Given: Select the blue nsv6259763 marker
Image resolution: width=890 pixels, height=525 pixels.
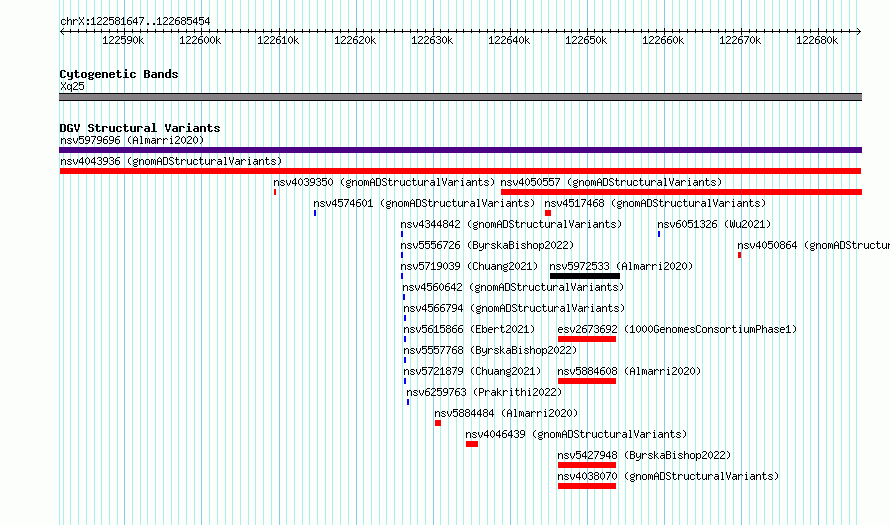Looking at the screenshot, I should tap(408, 402).
